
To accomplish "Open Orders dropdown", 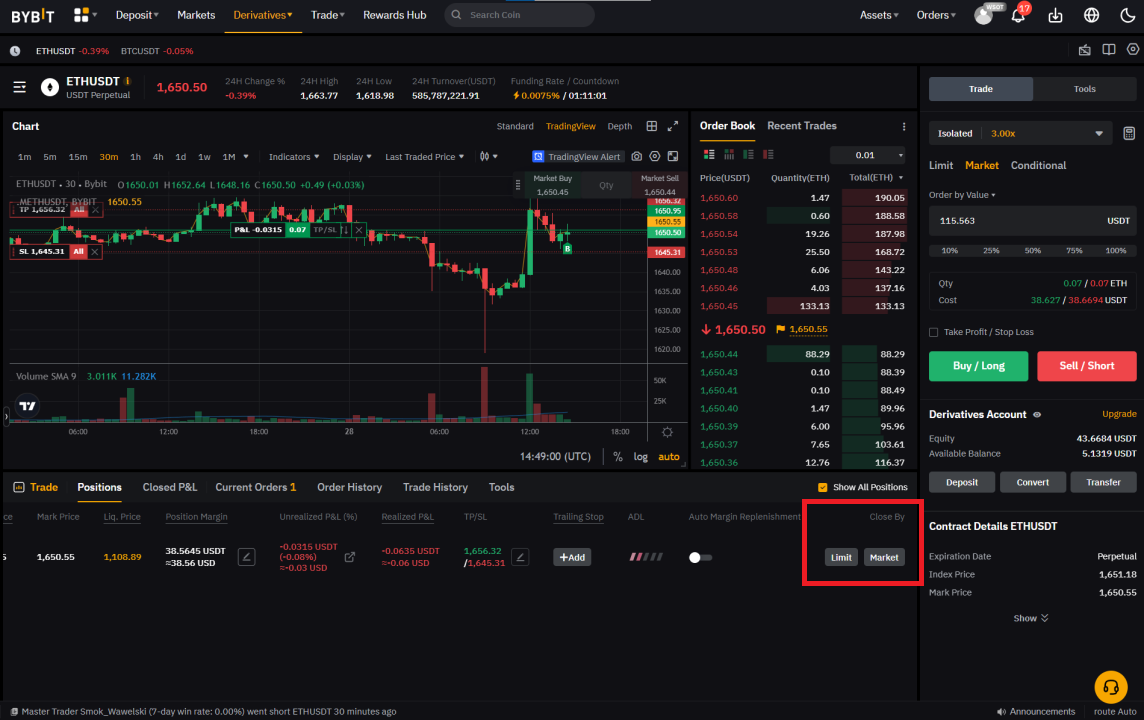I will tap(936, 15).
